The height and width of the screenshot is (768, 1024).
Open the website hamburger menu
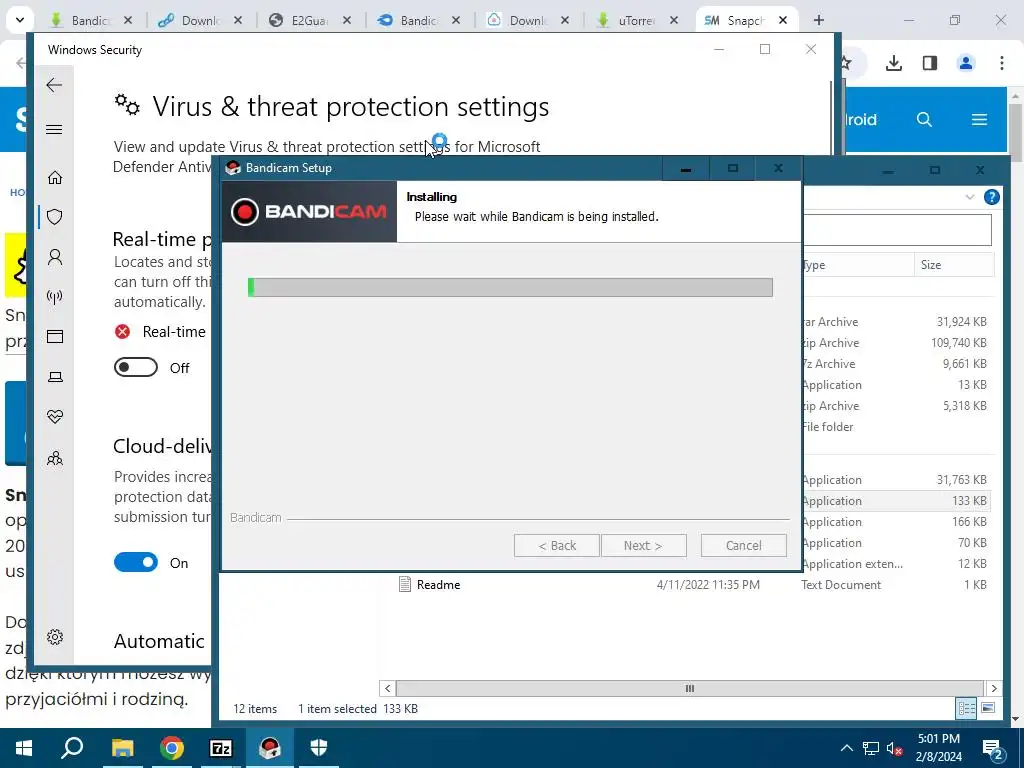979,120
